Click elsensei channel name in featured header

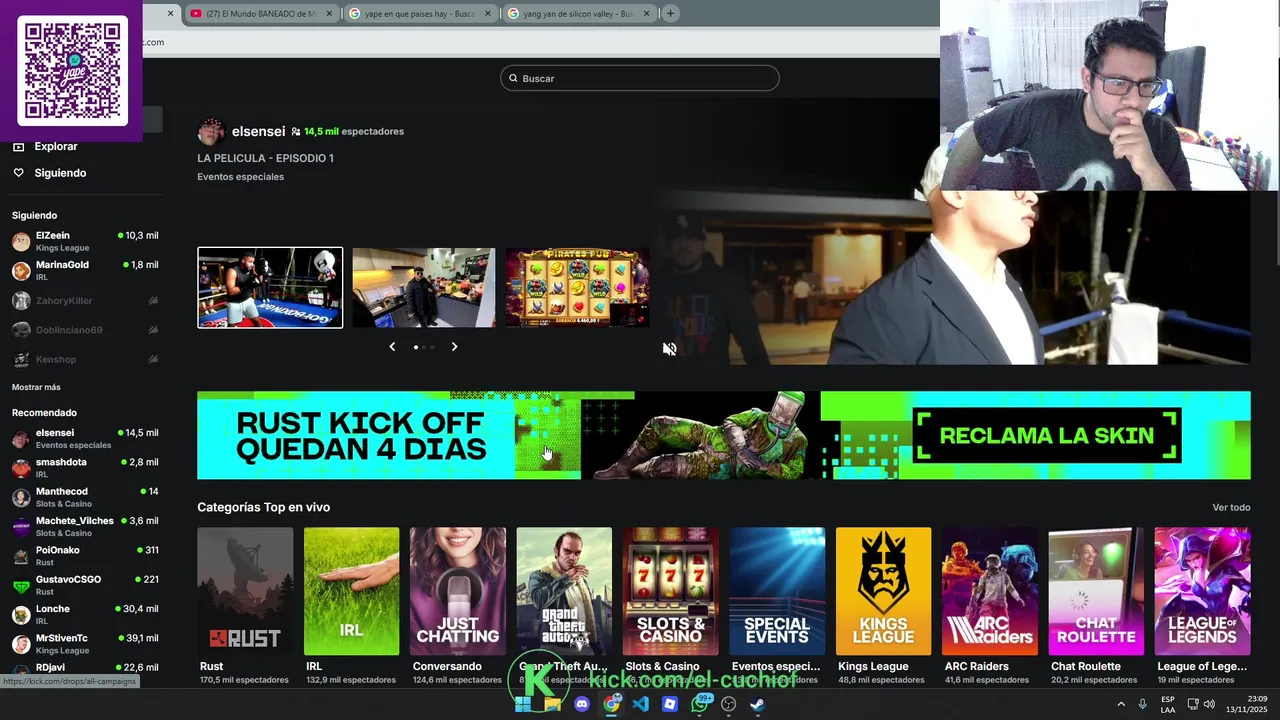[258, 132]
